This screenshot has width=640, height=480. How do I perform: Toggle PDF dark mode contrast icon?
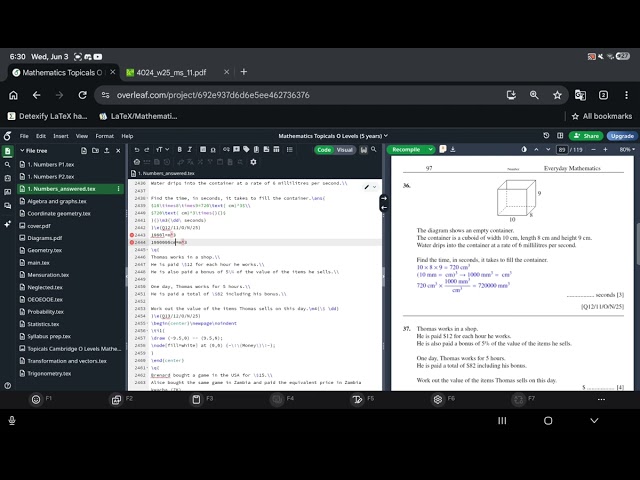click(524, 150)
